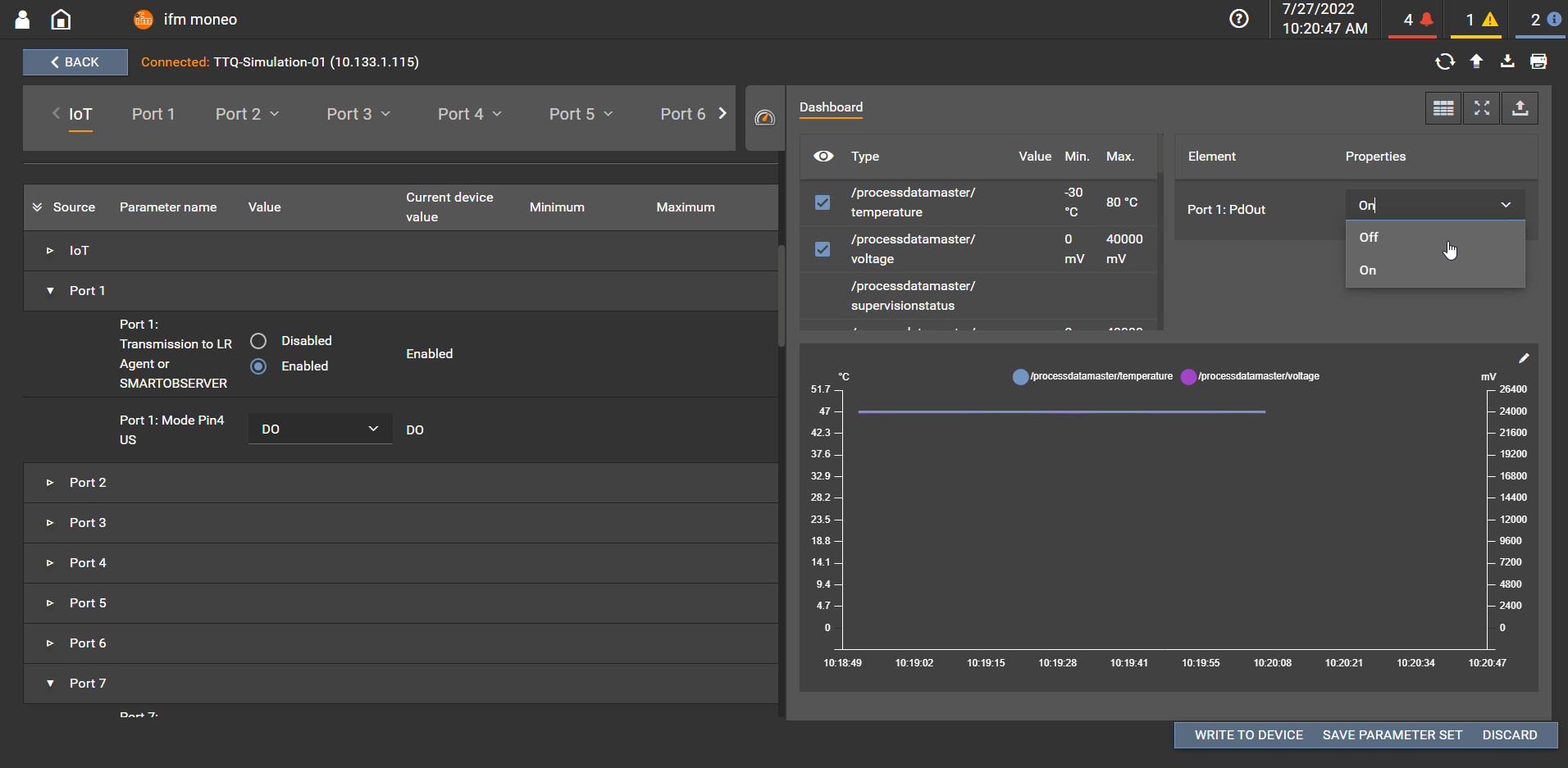Click the print icon
The image size is (1568, 768).
tap(1538, 61)
